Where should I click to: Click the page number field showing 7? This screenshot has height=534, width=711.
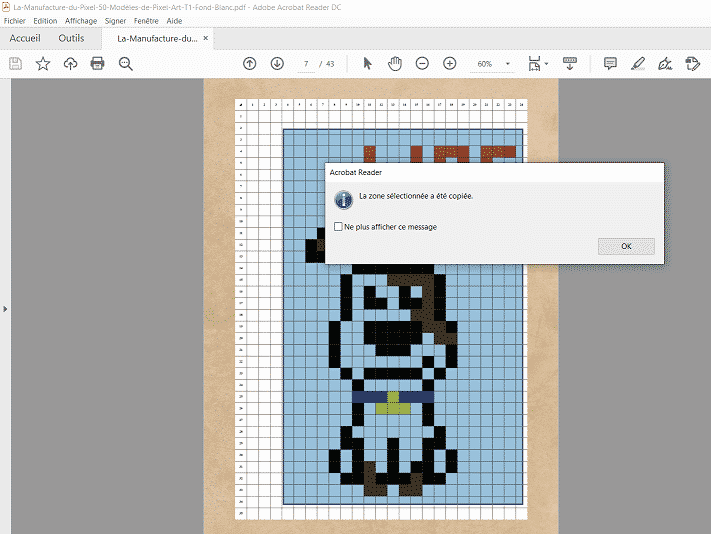(x=306, y=64)
